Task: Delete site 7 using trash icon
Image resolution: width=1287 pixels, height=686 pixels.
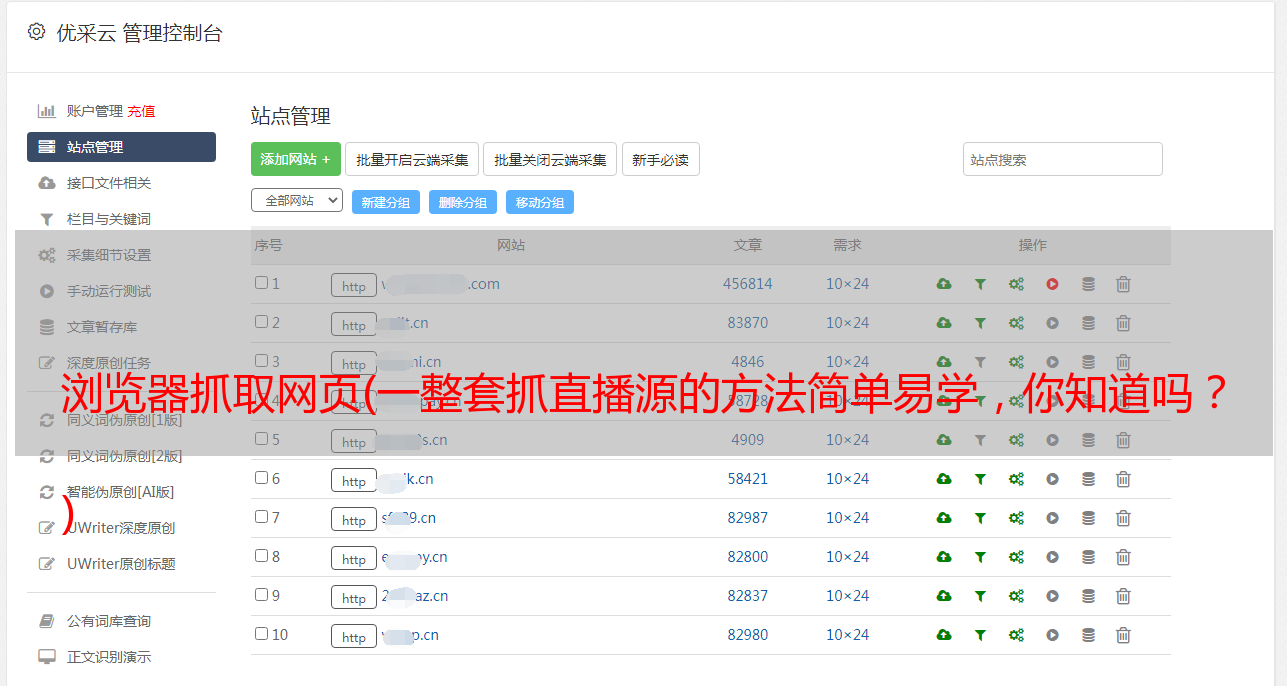Action: coord(1123,518)
